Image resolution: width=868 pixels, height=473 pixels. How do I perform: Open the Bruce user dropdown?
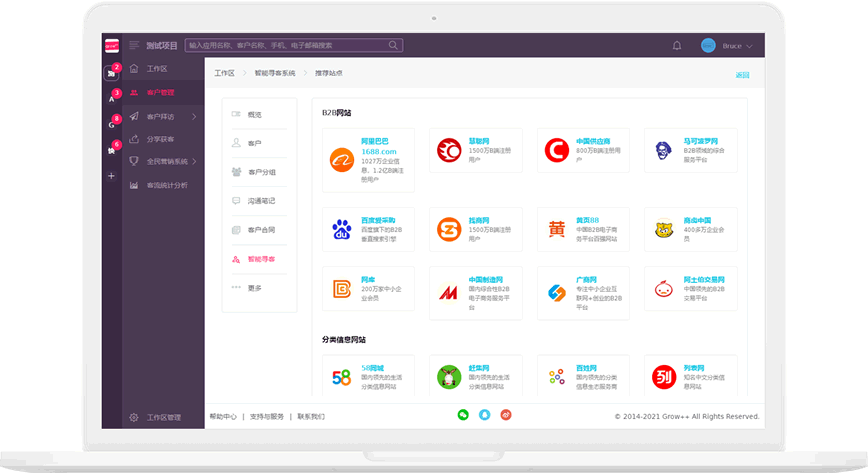(727, 46)
